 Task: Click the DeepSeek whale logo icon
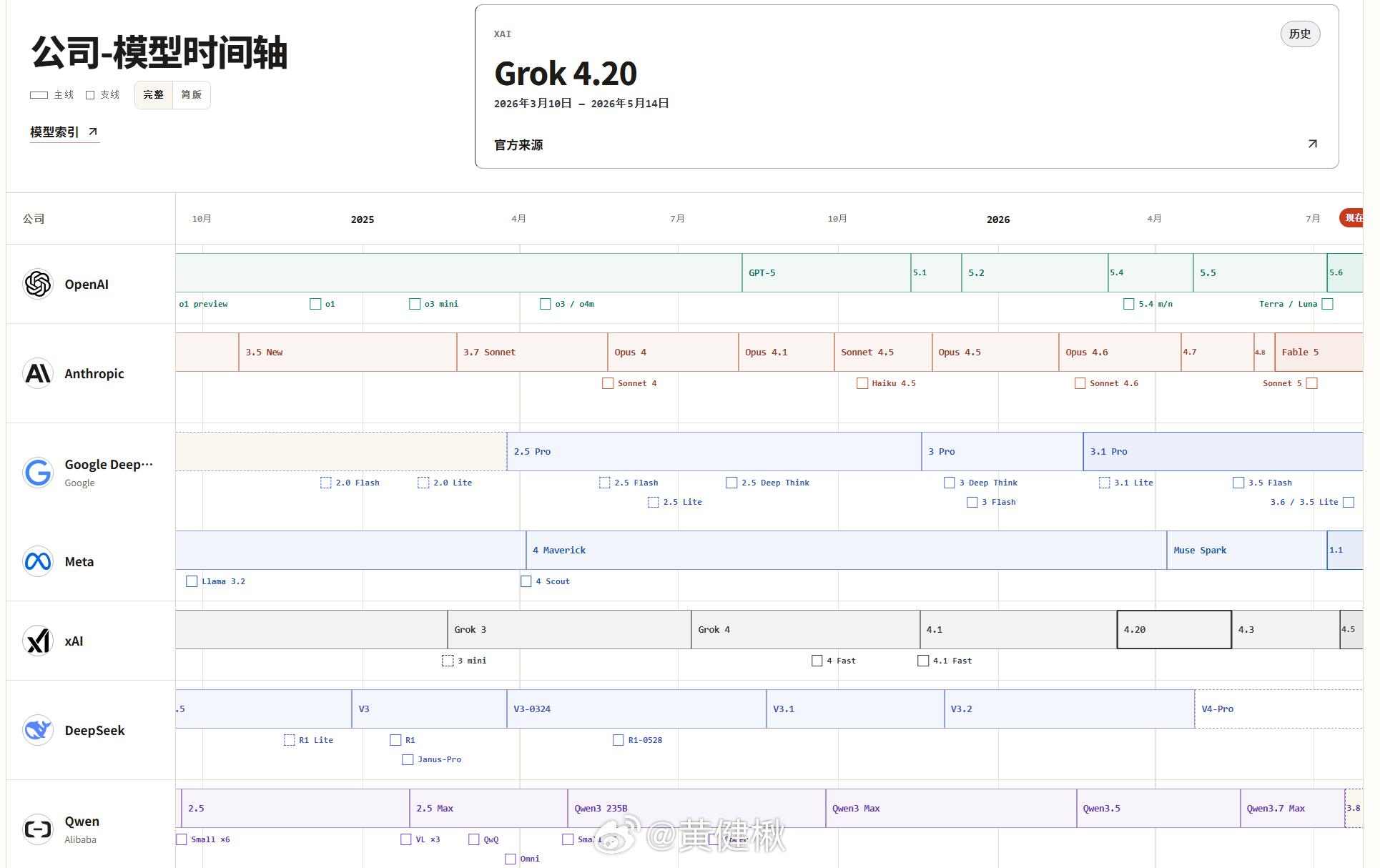38,730
